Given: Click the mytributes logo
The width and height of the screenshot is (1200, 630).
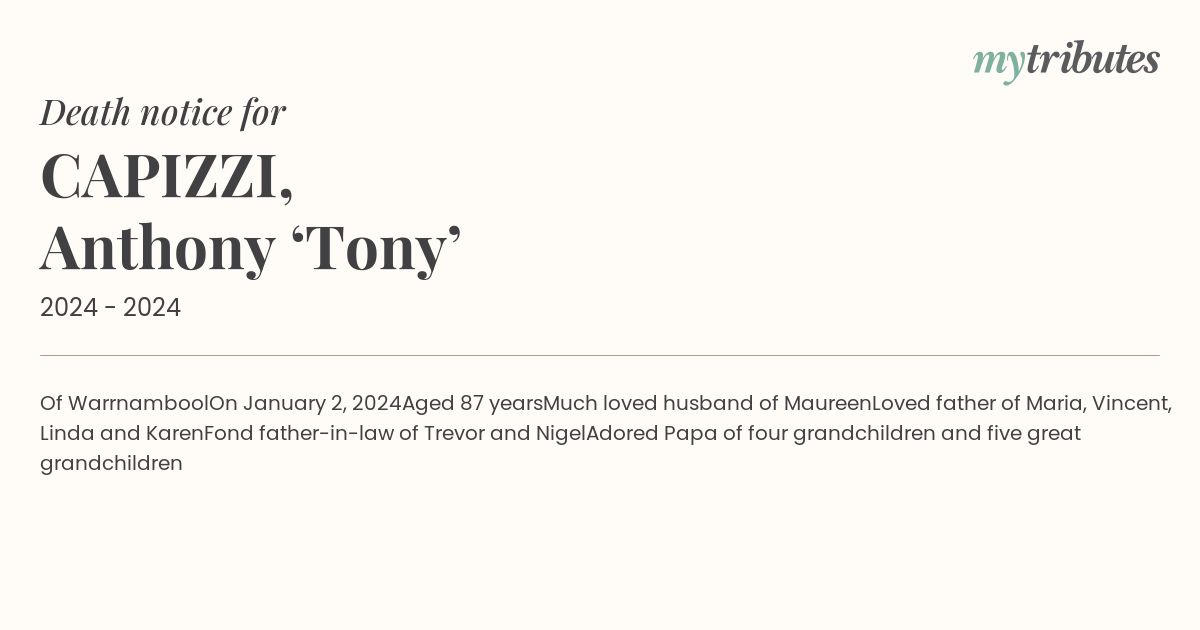Looking at the screenshot, I should coord(1066,62).
